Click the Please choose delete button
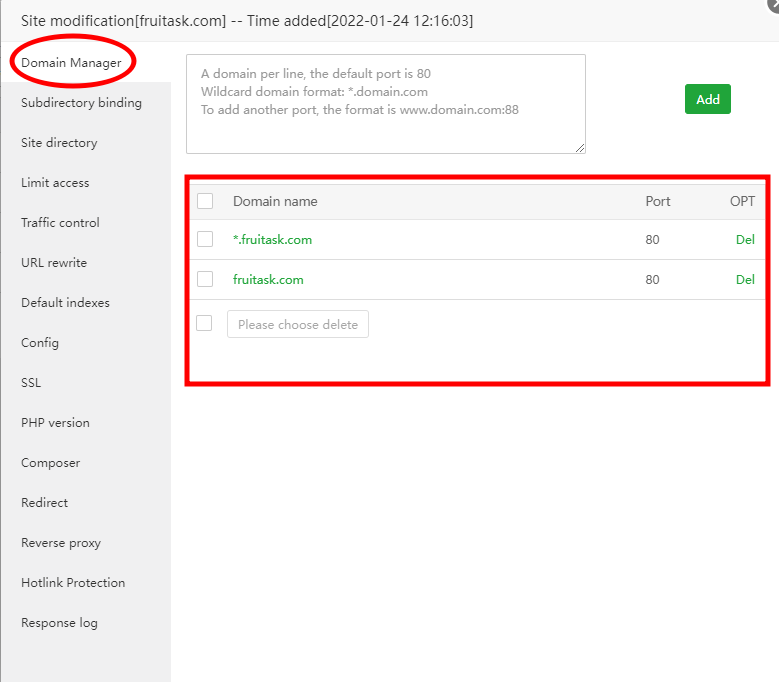Screen dimensions: 779x682 click(x=298, y=324)
